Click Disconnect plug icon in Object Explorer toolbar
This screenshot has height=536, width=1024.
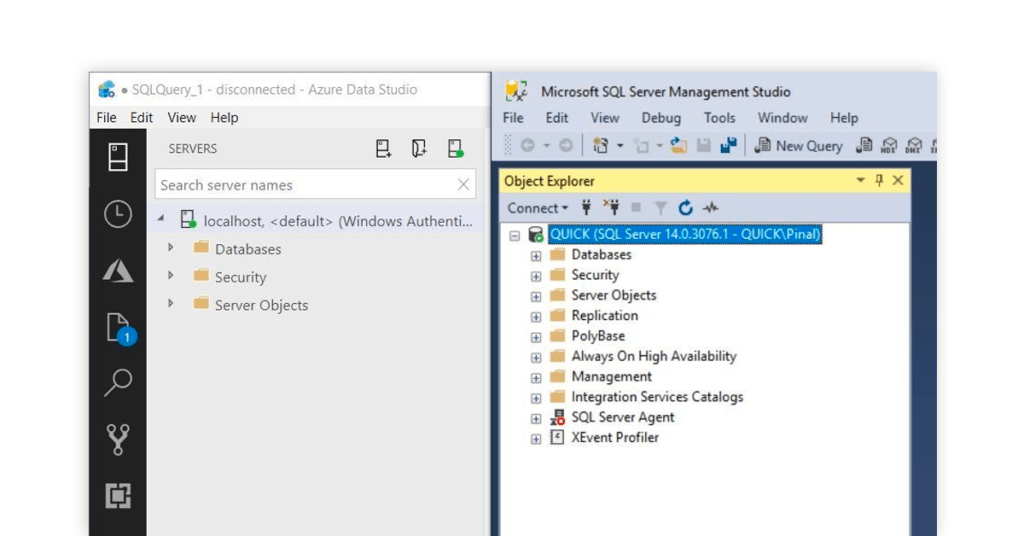click(611, 208)
